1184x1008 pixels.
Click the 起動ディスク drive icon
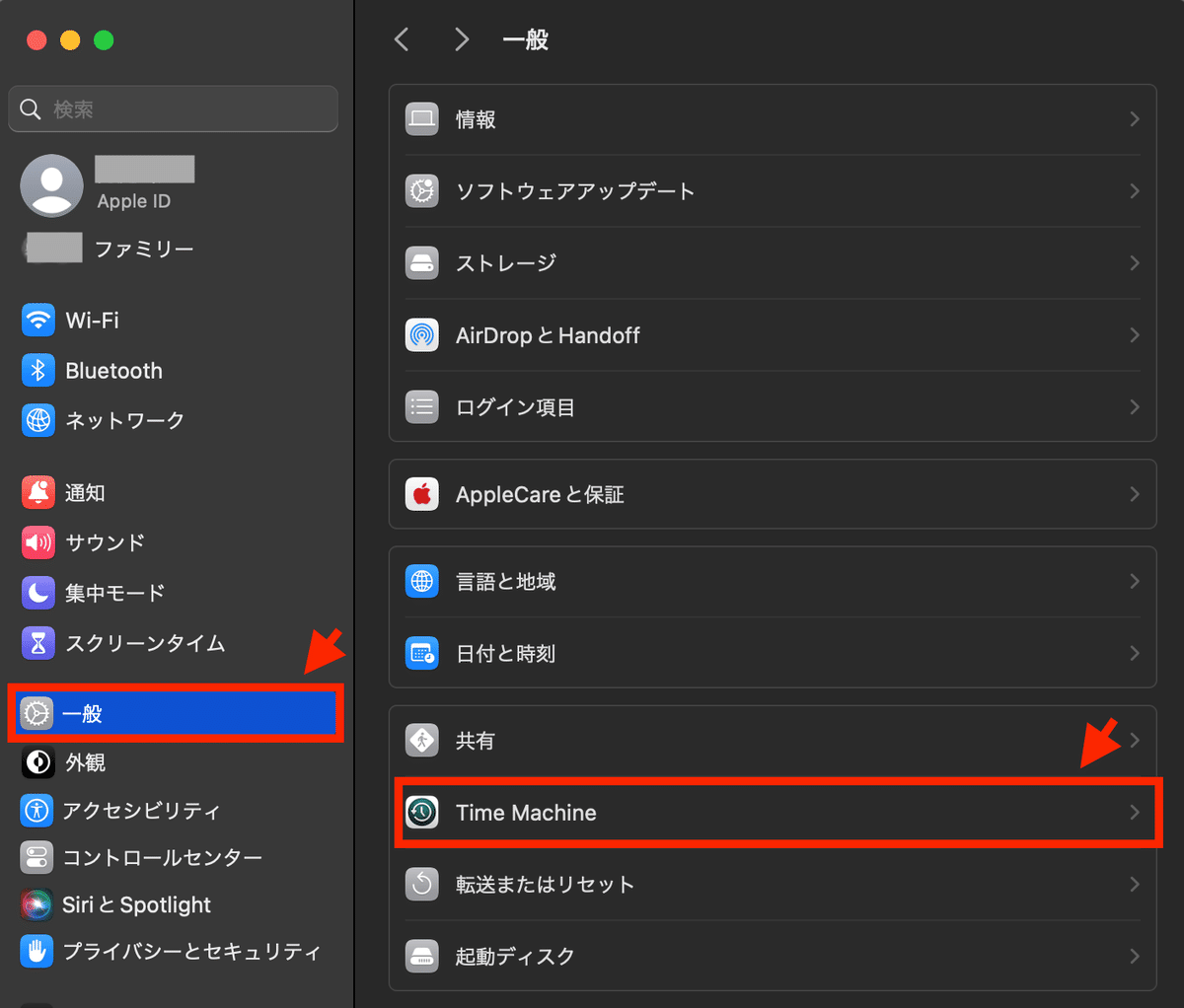pos(422,956)
